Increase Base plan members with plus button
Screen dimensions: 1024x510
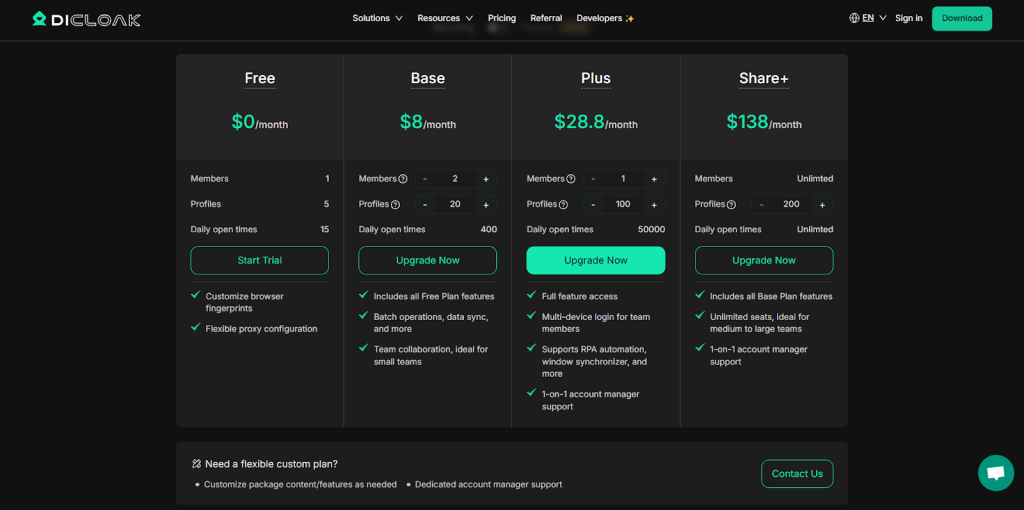click(486, 179)
